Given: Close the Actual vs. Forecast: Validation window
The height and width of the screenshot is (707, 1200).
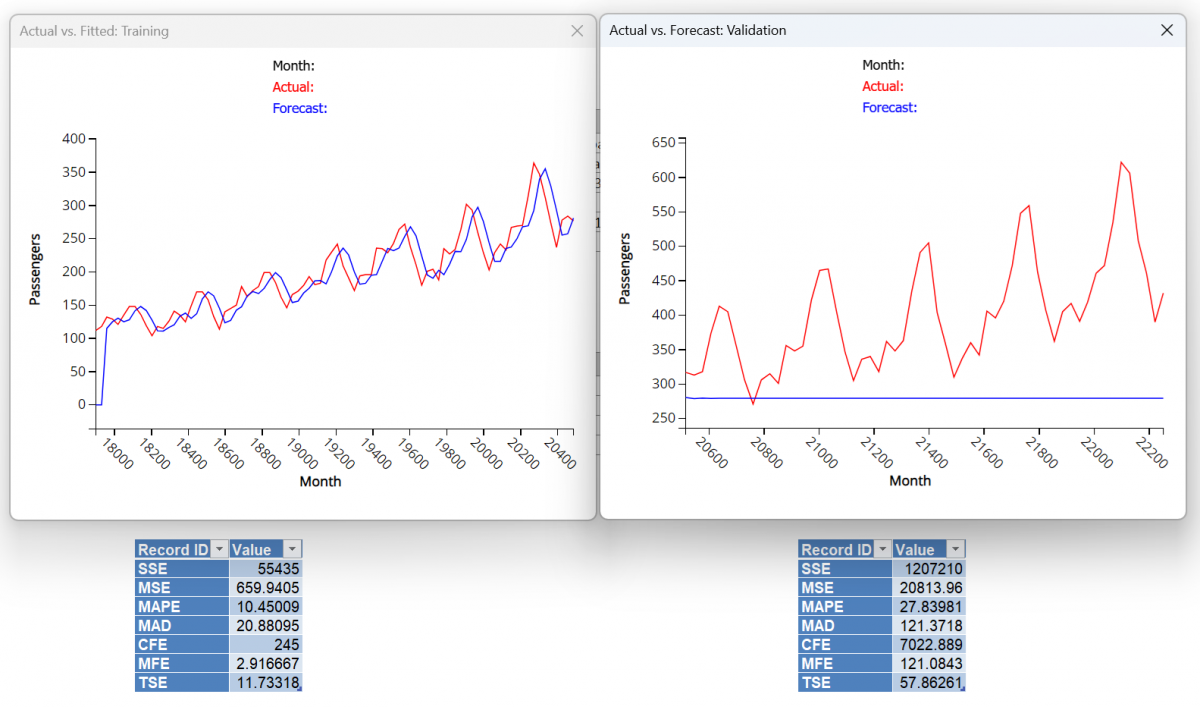Looking at the screenshot, I should 1166,30.
